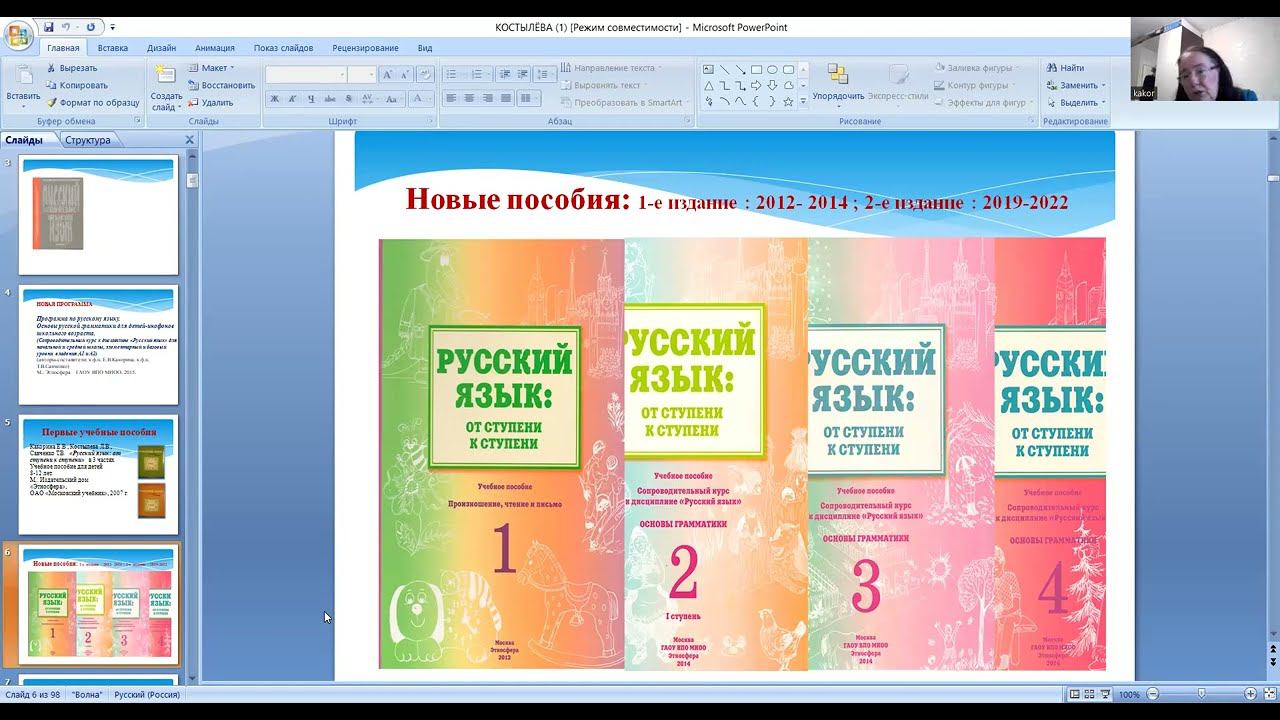
Task: Toggle underline (Ч) formatting
Action: 310,99
